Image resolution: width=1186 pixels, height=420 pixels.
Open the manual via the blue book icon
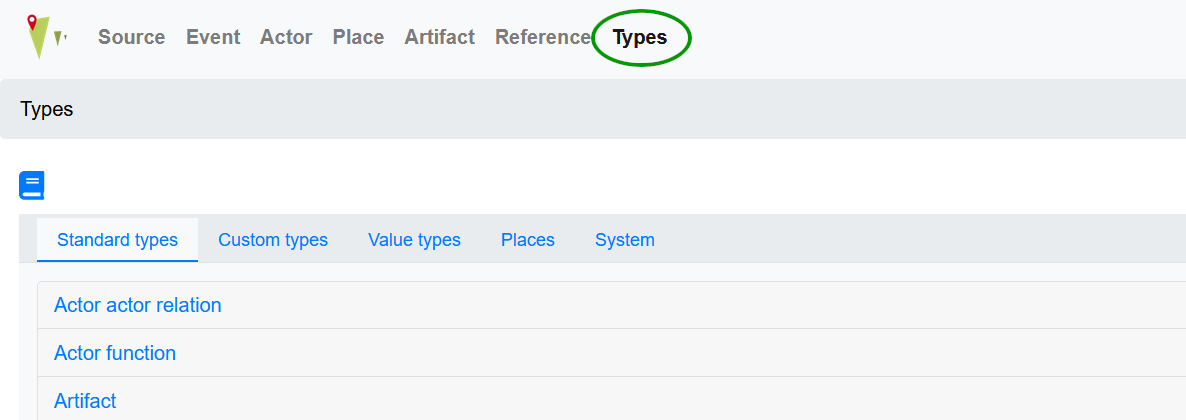(32, 185)
